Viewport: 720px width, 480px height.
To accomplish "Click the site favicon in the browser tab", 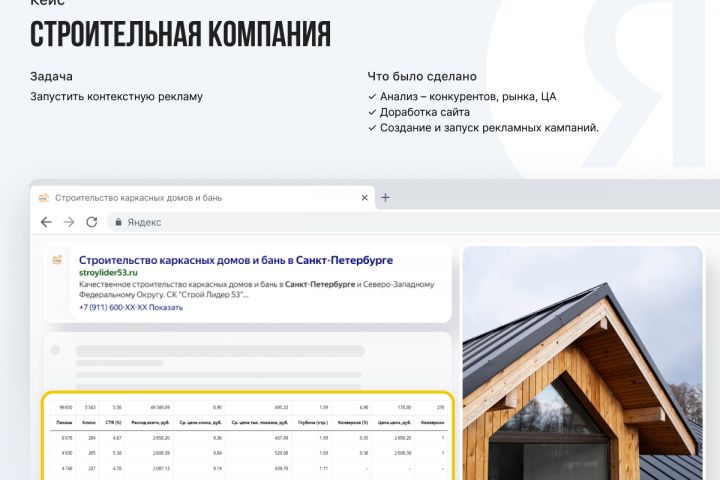I will tap(43, 198).
